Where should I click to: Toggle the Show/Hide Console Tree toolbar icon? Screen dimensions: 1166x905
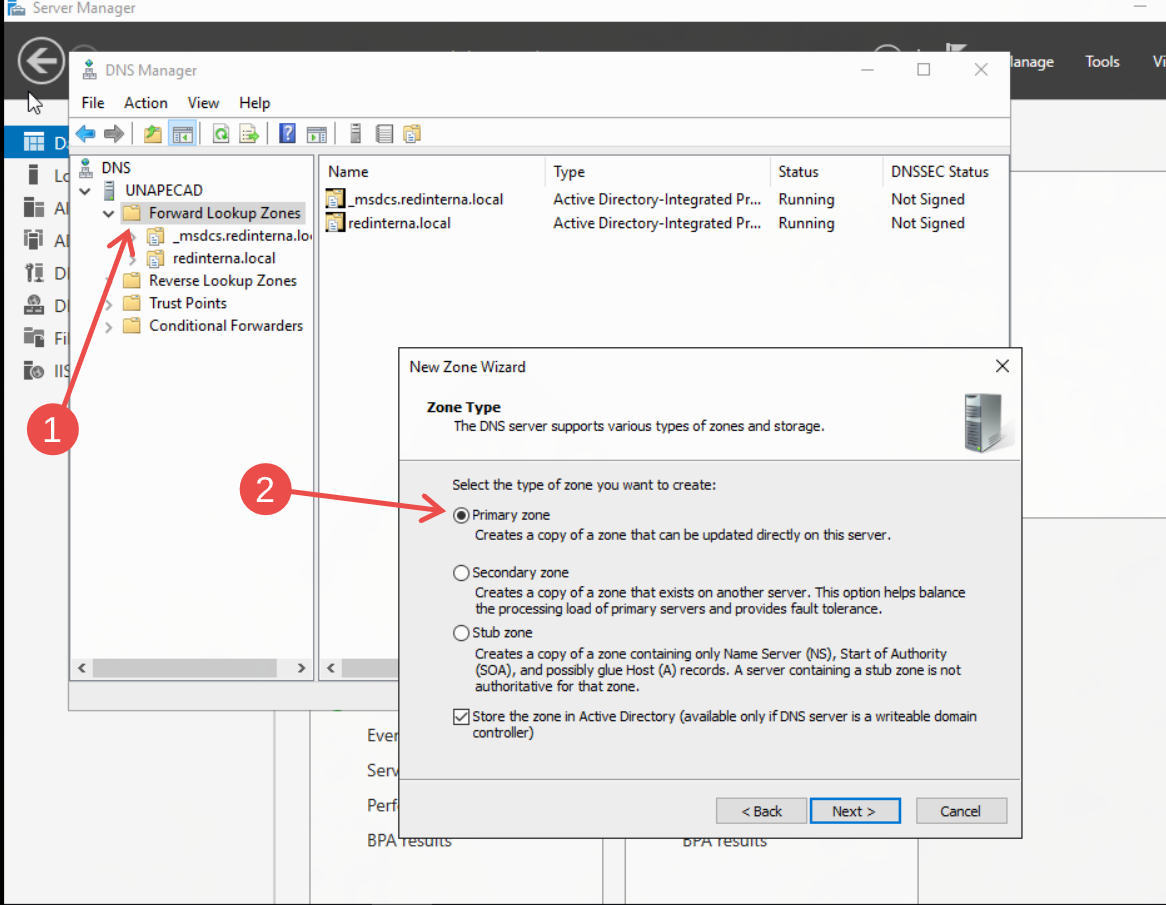tap(182, 134)
